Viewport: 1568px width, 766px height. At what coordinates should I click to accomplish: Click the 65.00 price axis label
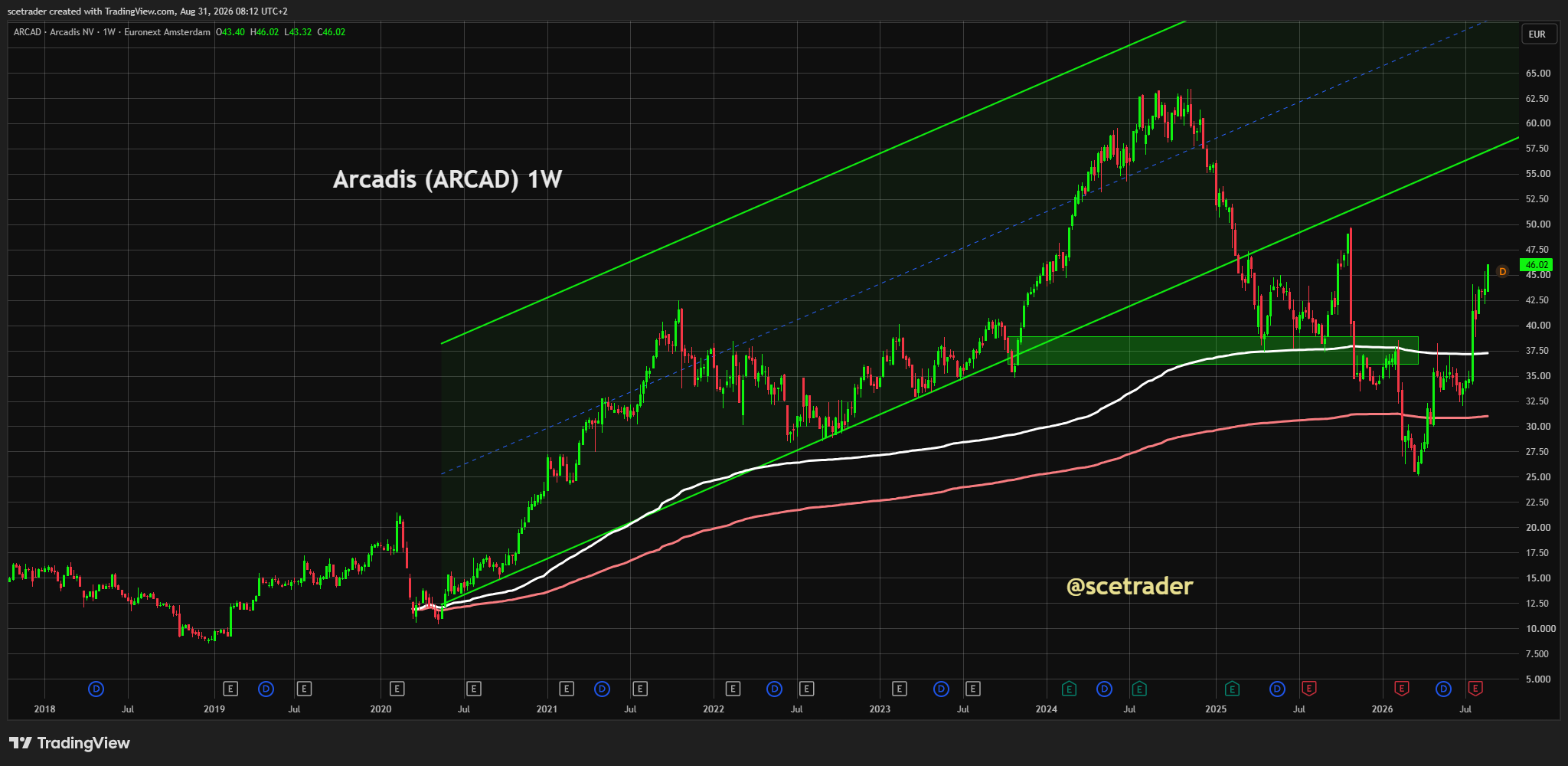(x=1538, y=74)
